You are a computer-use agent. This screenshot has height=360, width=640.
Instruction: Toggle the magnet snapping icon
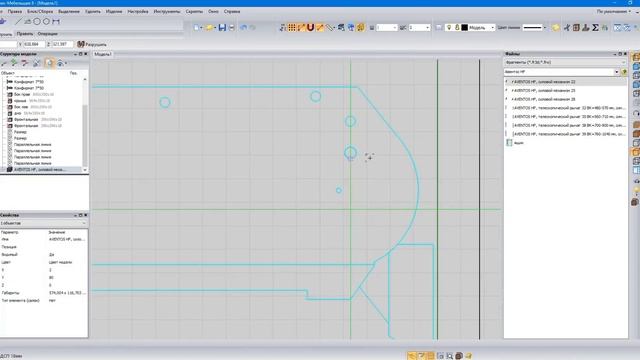[x=311, y=27]
